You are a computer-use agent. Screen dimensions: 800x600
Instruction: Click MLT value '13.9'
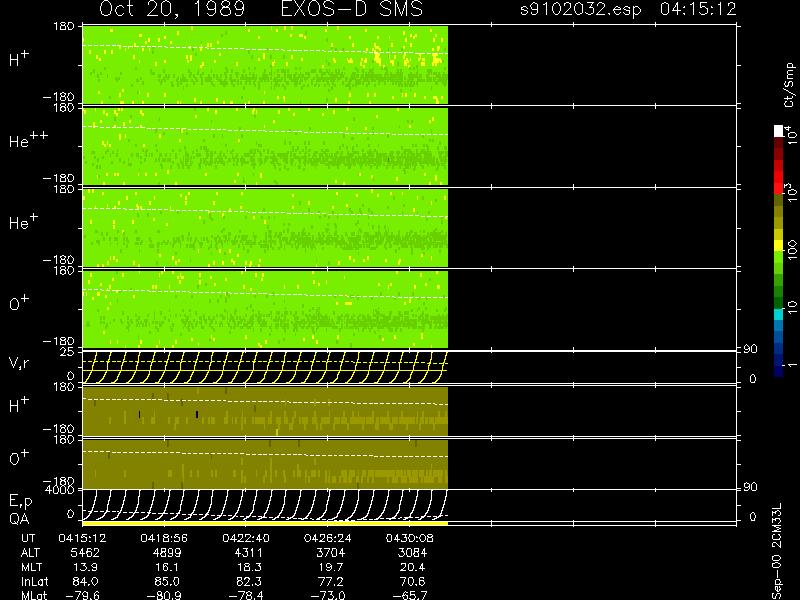click(85, 567)
